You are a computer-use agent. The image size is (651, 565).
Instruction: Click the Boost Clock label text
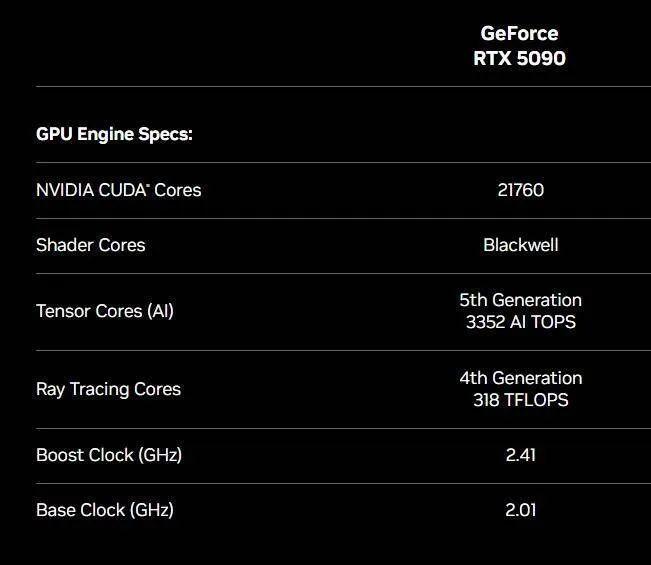(x=85, y=455)
